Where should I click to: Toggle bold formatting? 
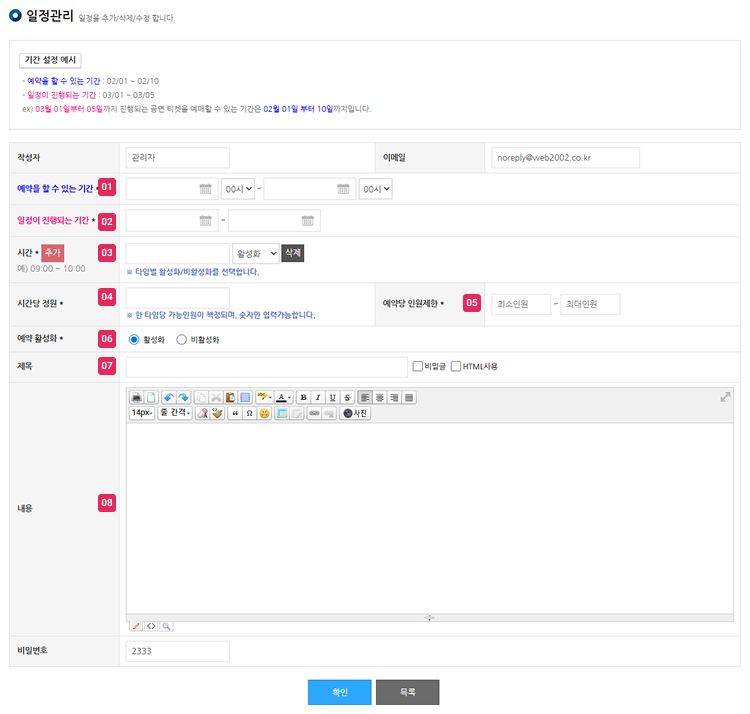click(x=303, y=397)
